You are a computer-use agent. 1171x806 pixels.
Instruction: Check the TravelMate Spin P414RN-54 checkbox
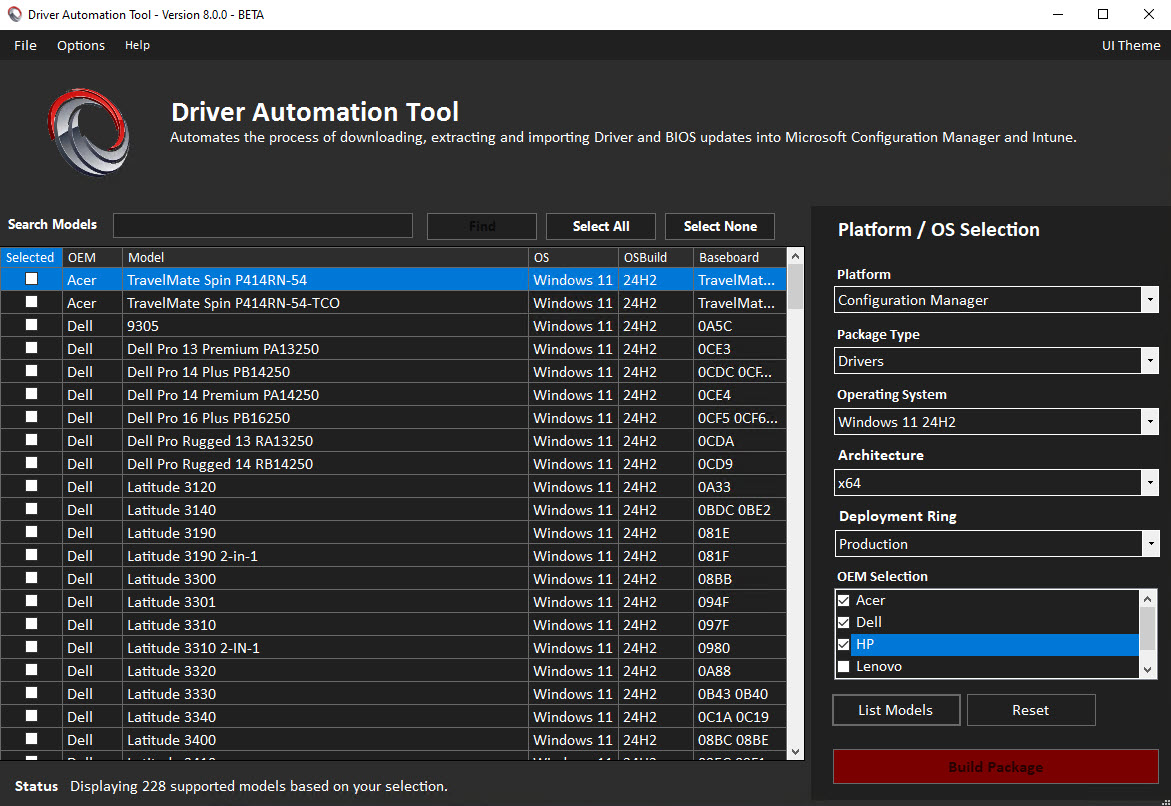(30, 280)
